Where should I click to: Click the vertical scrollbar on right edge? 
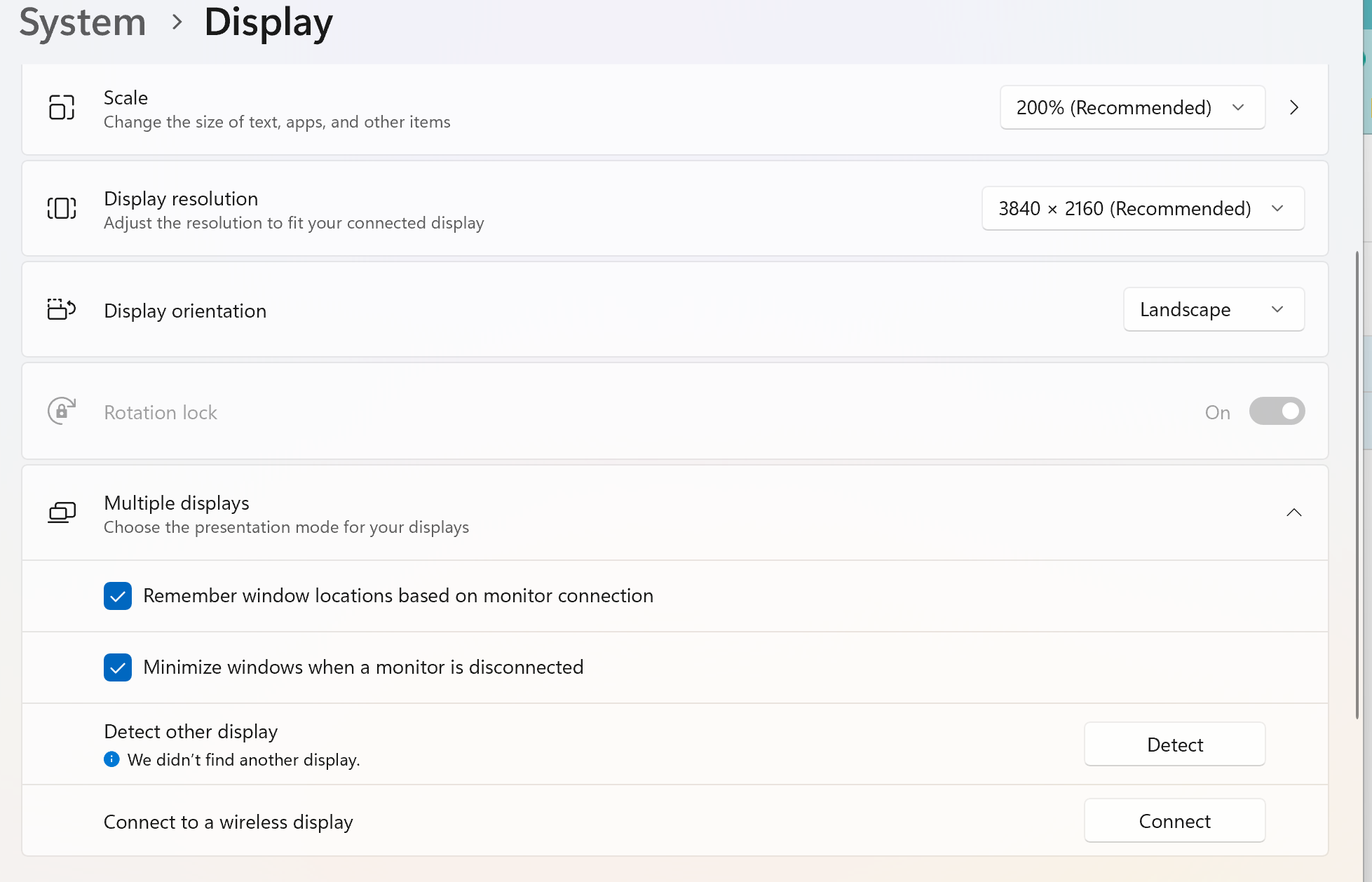(x=1357, y=484)
